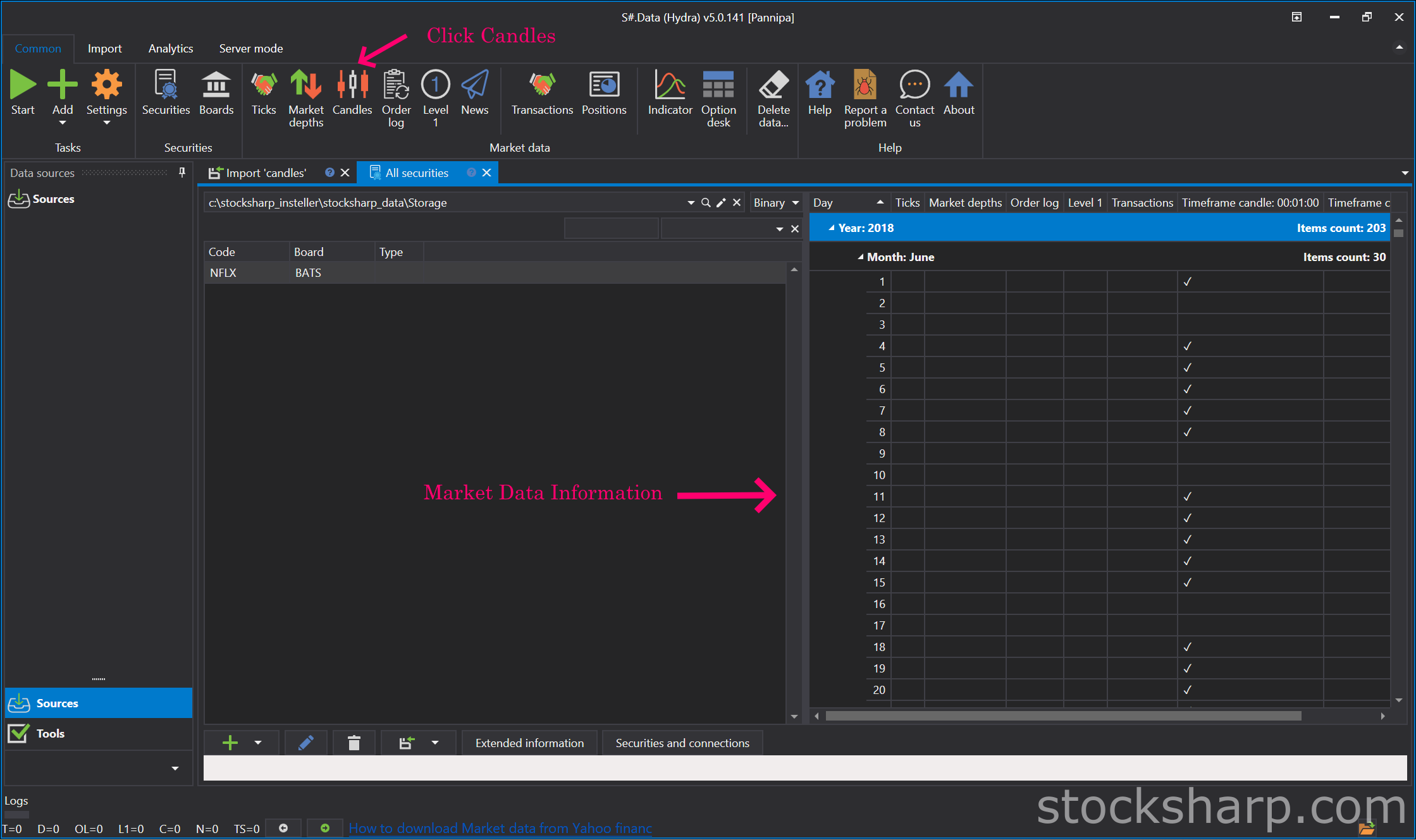Collapse the Year: 2018 group

point(832,228)
